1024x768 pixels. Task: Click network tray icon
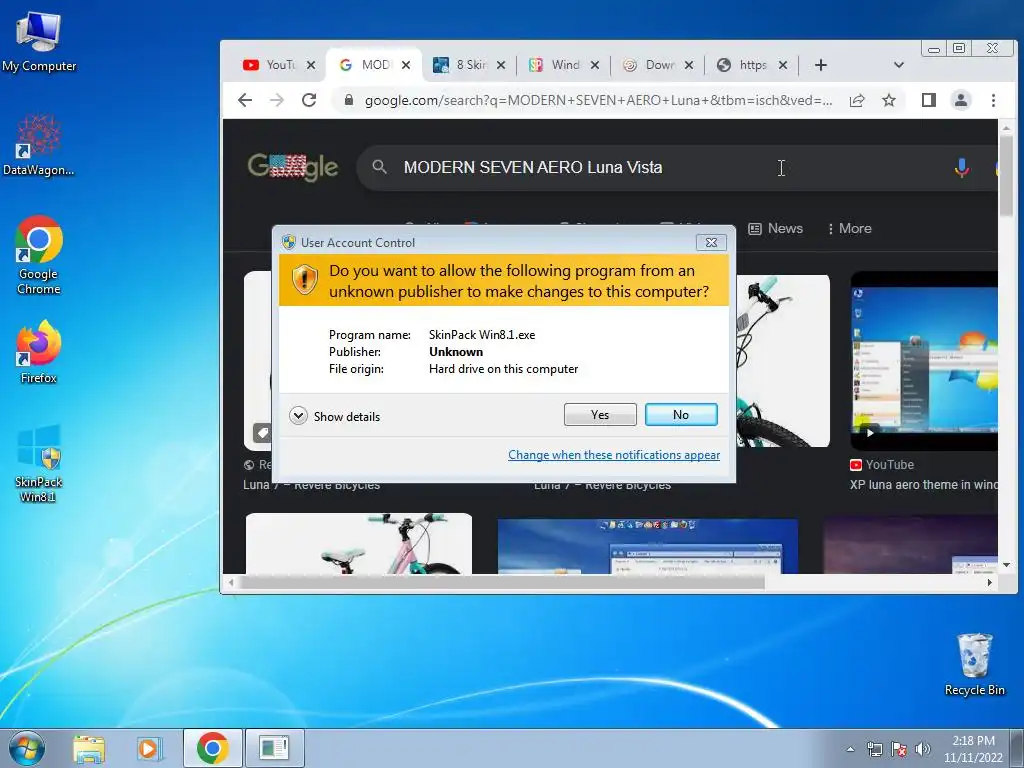(x=874, y=749)
